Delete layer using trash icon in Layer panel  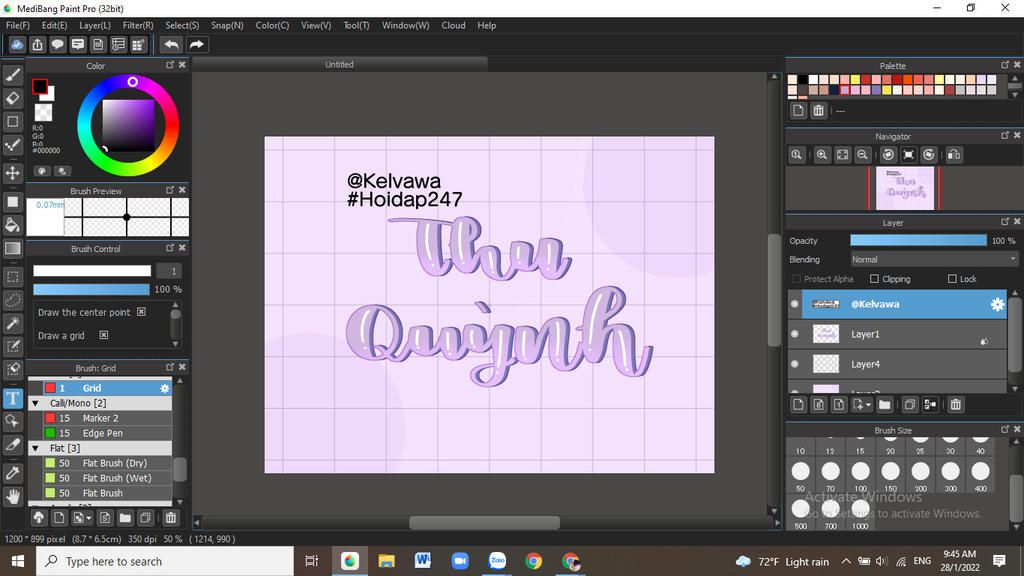955,405
